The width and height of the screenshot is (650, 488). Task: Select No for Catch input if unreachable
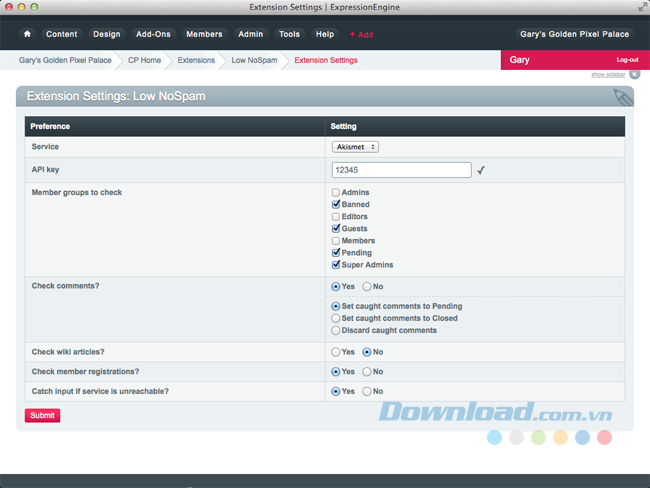coord(367,391)
